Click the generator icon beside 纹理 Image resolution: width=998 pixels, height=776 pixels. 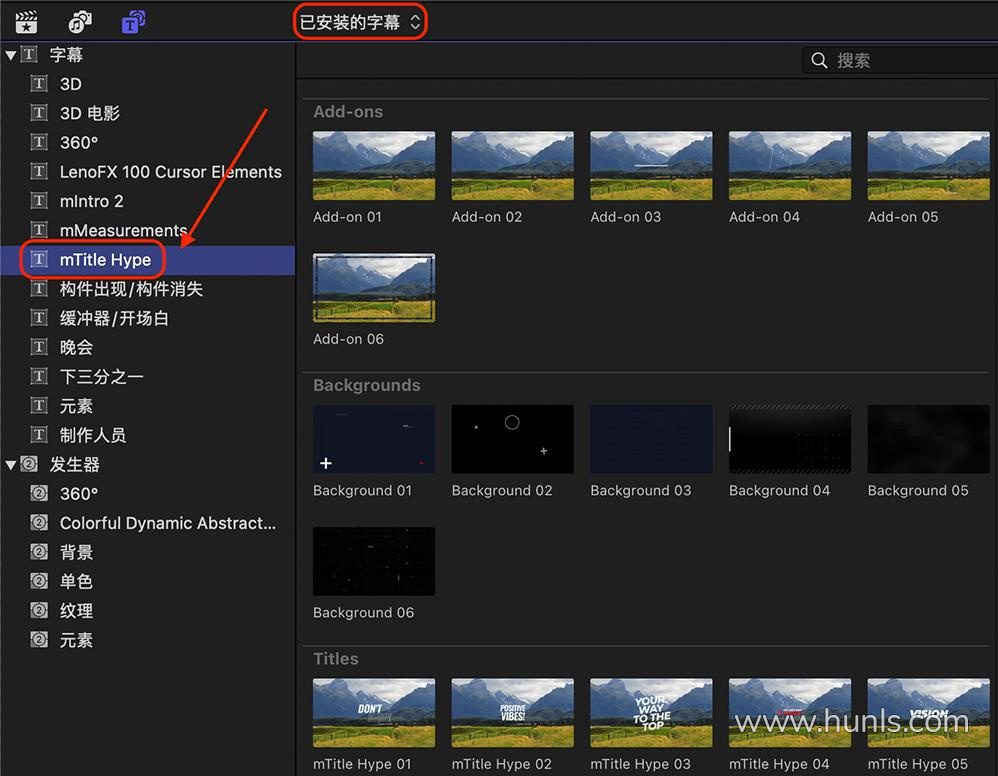(x=39, y=610)
